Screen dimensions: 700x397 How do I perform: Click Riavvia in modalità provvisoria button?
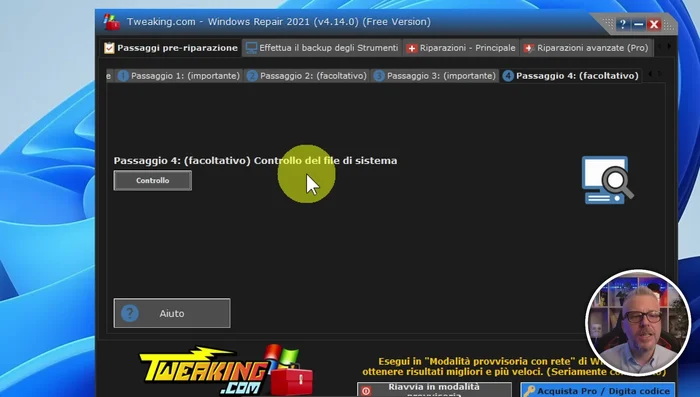point(434,390)
